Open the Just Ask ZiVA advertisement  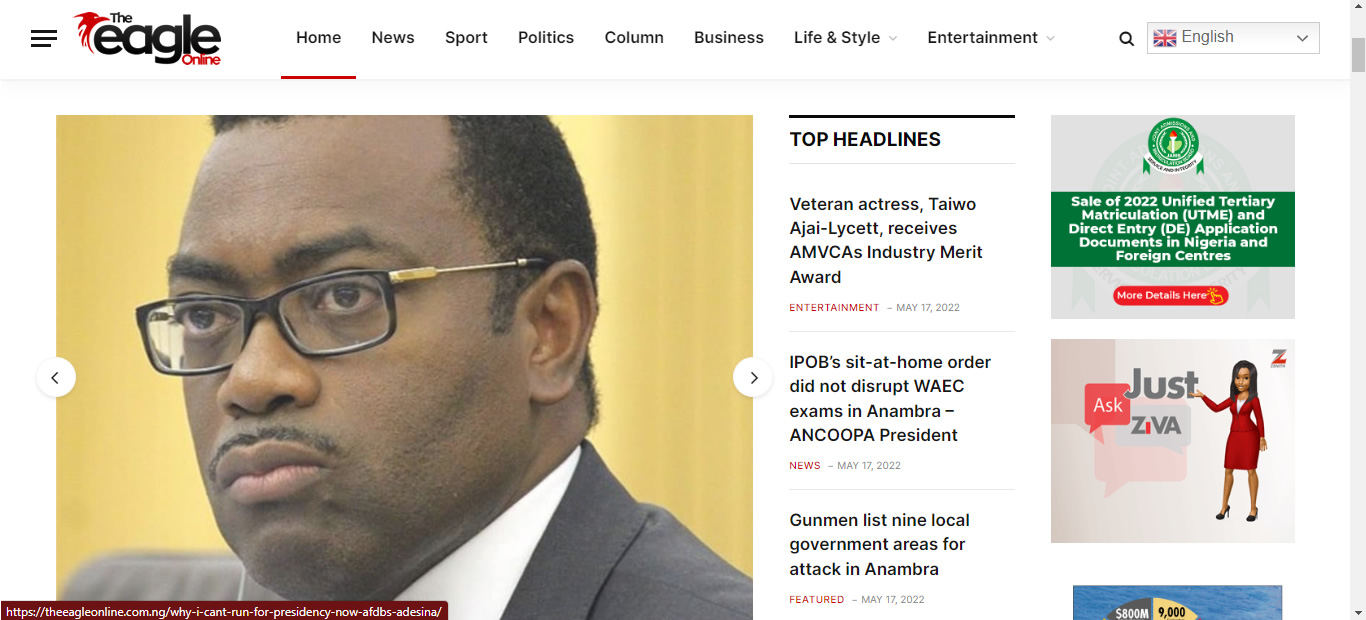(x=1172, y=441)
